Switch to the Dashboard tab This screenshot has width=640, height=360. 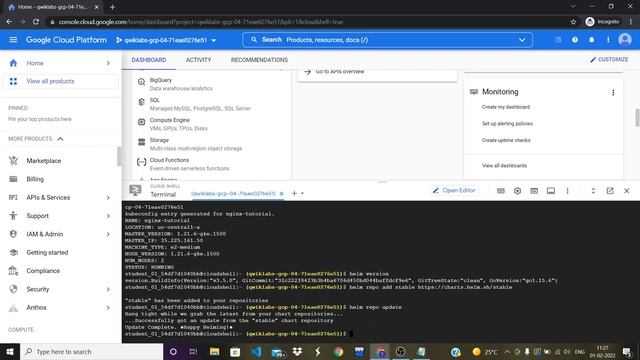[x=149, y=60]
